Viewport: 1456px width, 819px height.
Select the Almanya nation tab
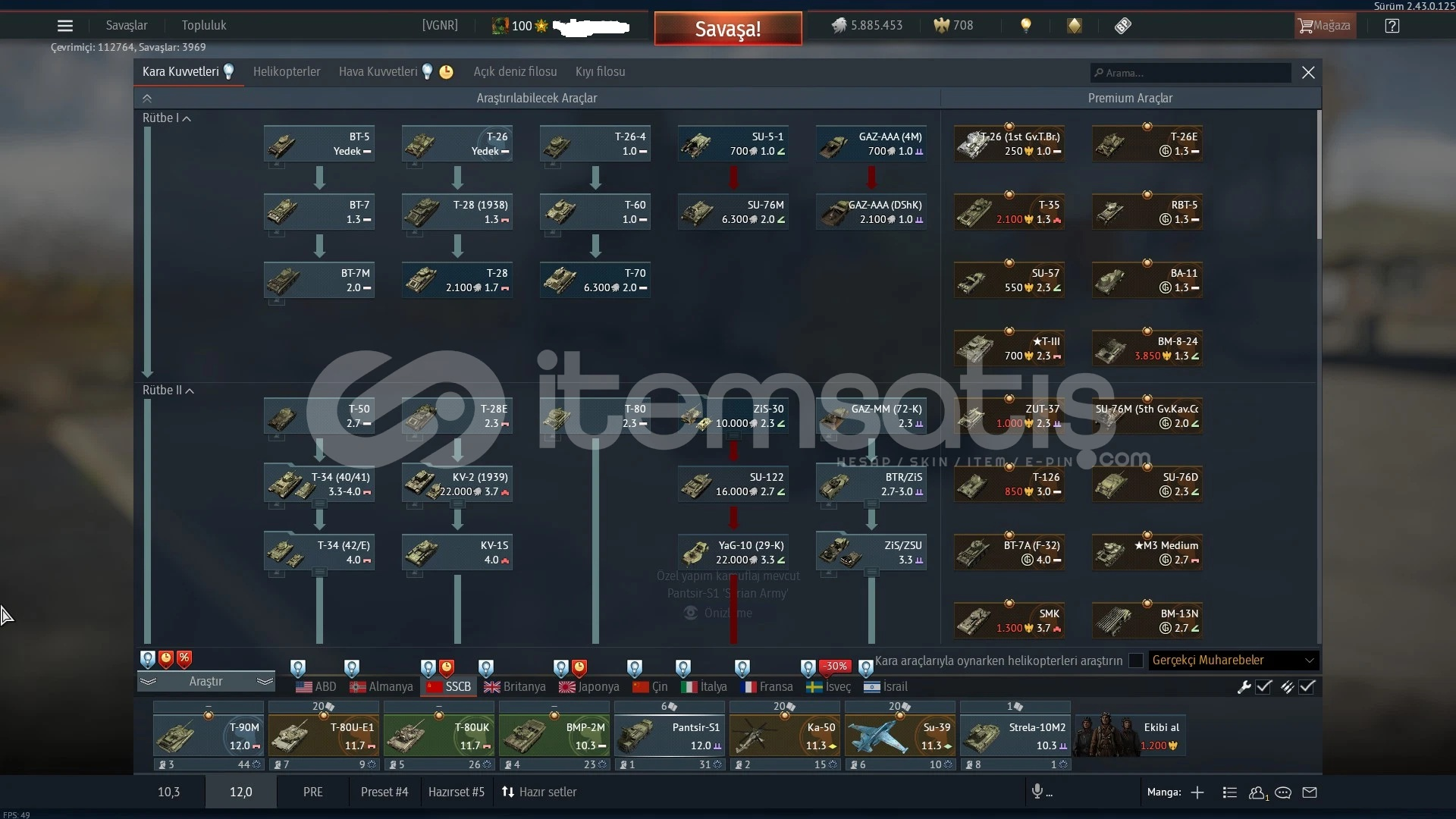click(x=381, y=687)
